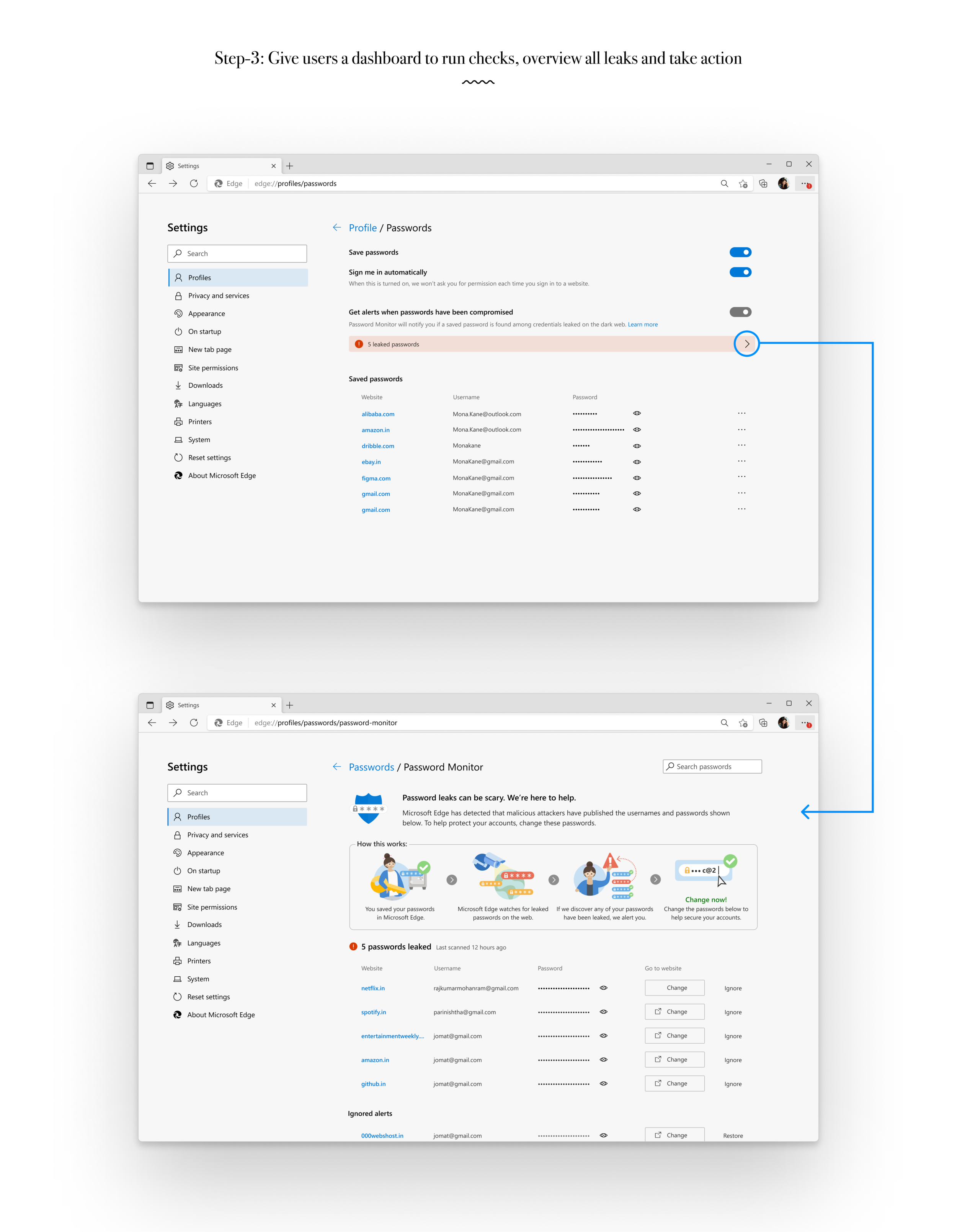957x1232 pixels.
Task: Open more options for amazon.in saved row
Action: pos(741,429)
